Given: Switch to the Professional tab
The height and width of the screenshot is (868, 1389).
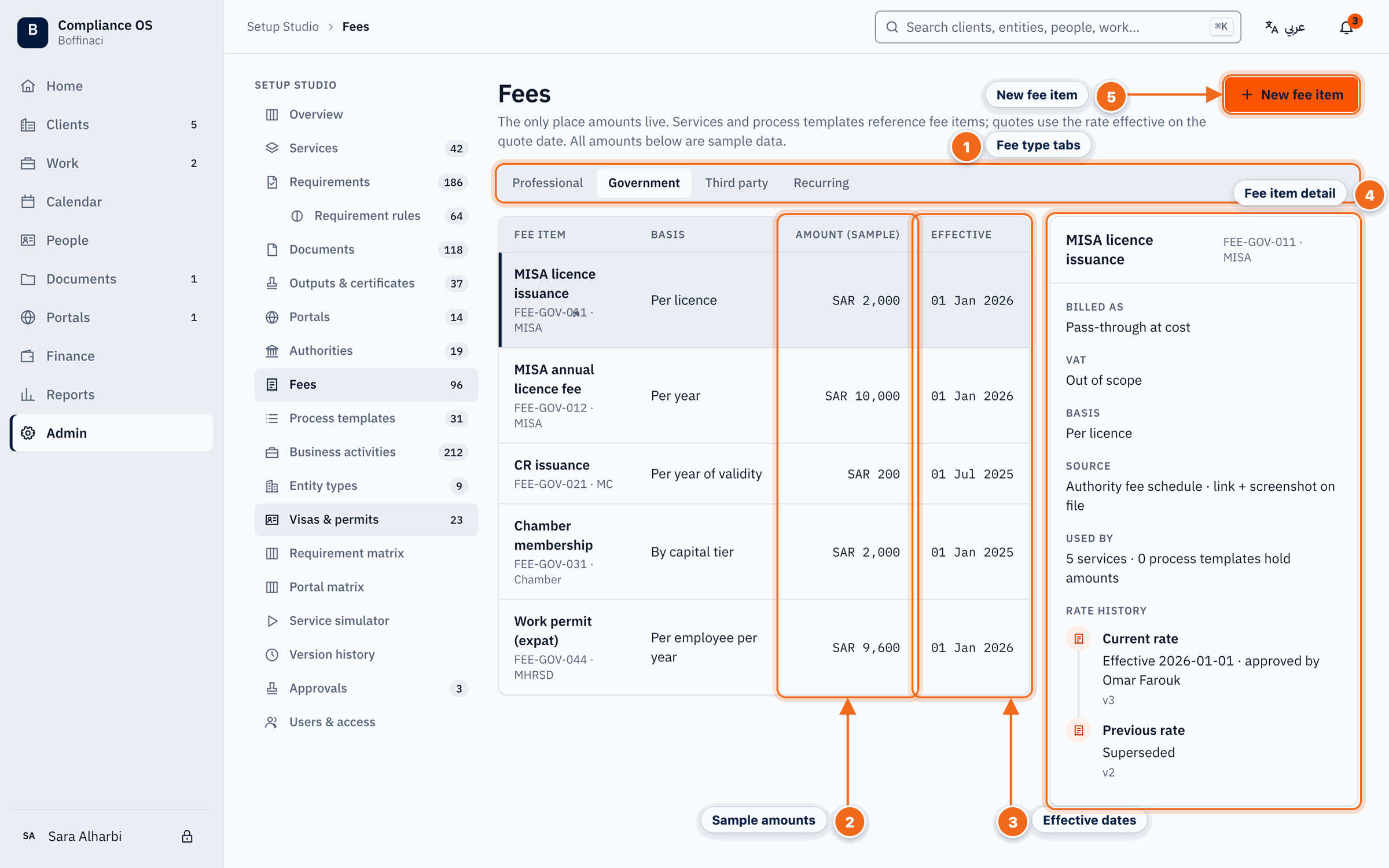Looking at the screenshot, I should click(x=547, y=183).
